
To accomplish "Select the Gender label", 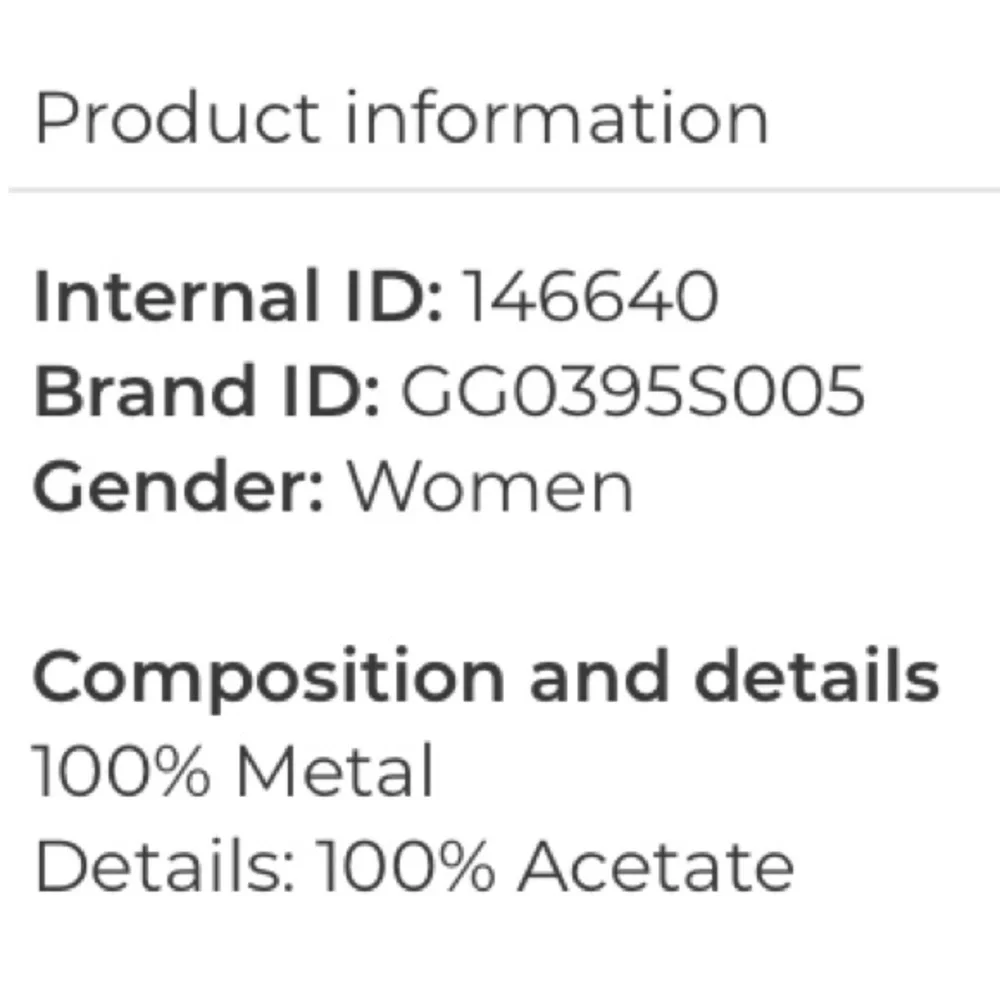I will tap(179, 486).
